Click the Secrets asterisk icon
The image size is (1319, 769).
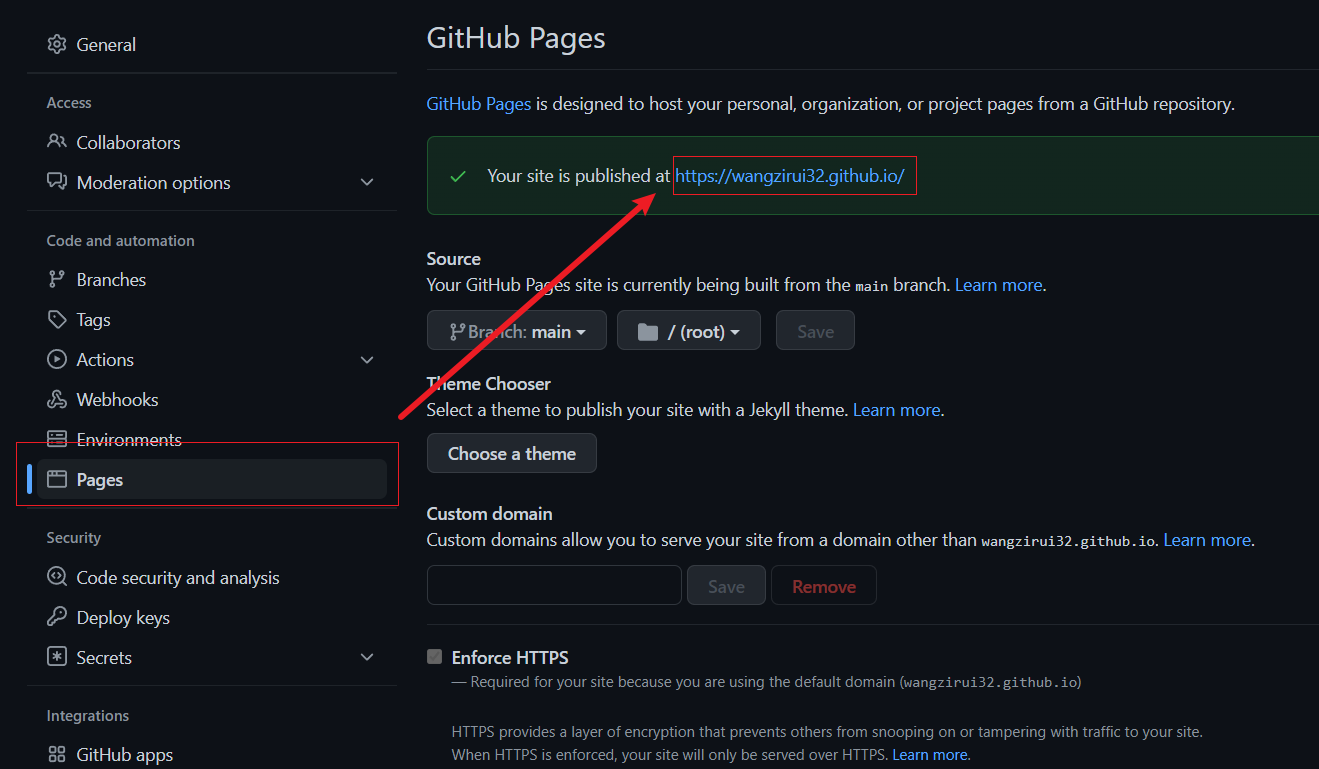[57, 657]
